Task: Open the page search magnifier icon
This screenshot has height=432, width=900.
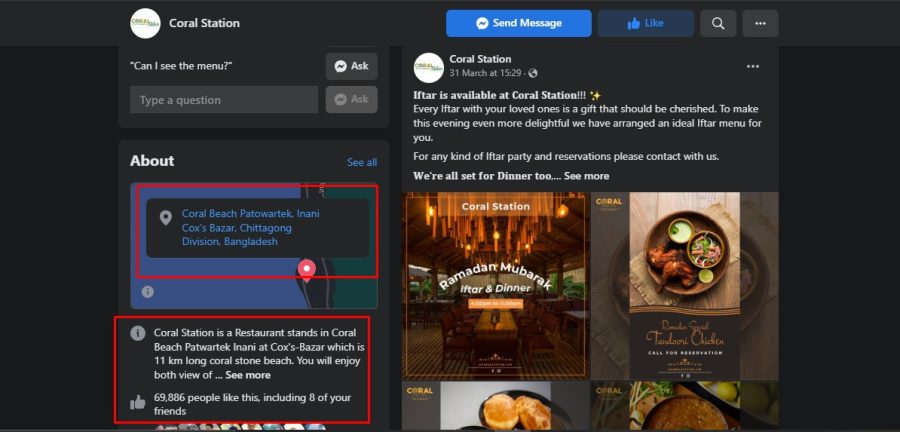Action: (718, 24)
